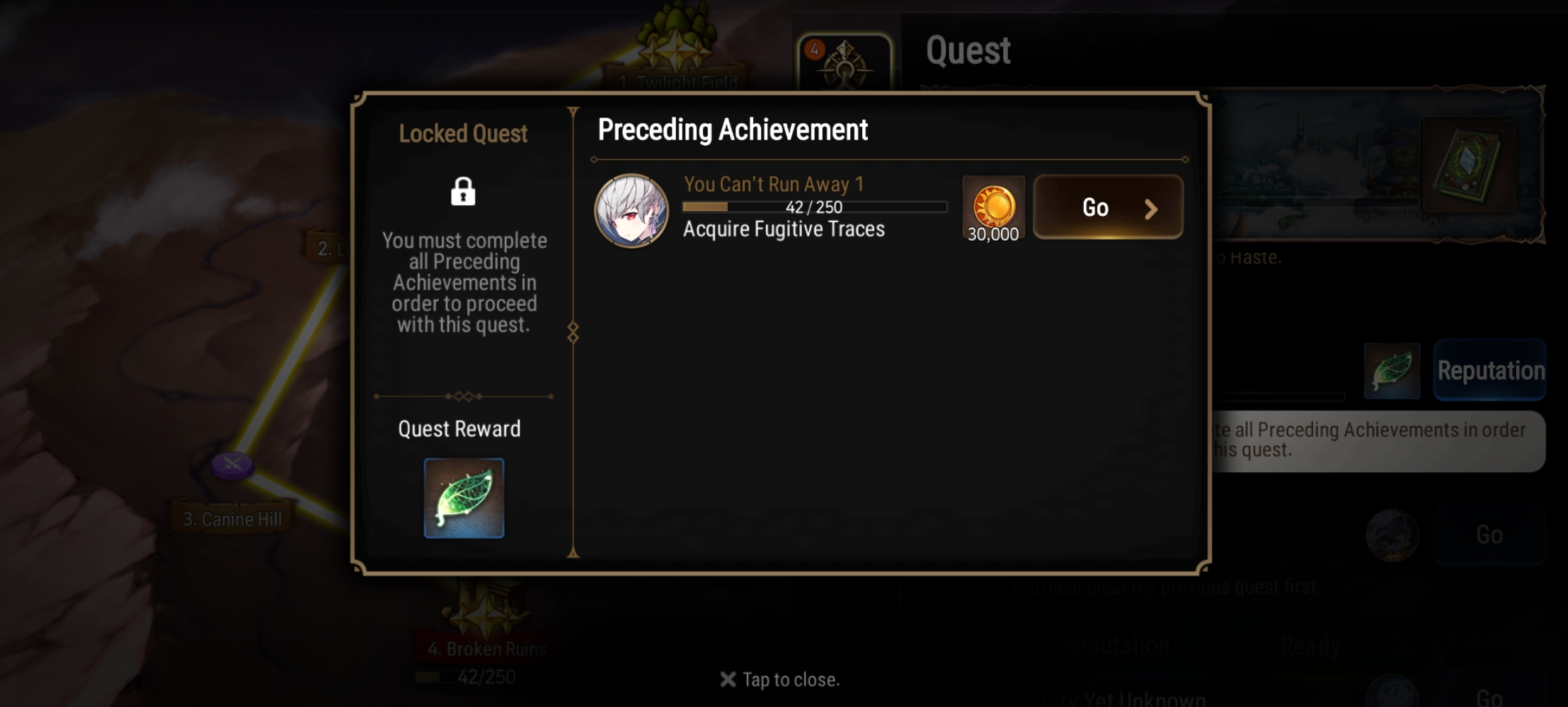Select the green leaf Quest Reward item
1568x707 pixels.
coord(464,498)
